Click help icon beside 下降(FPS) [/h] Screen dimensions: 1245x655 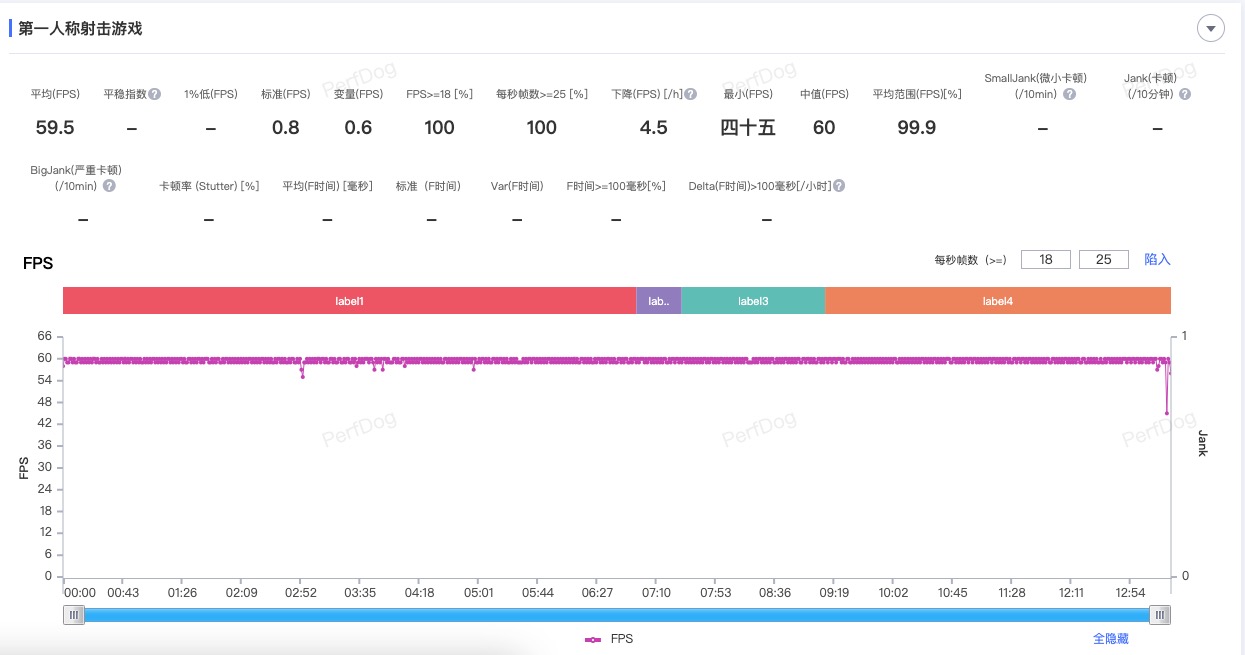(691, 94)
